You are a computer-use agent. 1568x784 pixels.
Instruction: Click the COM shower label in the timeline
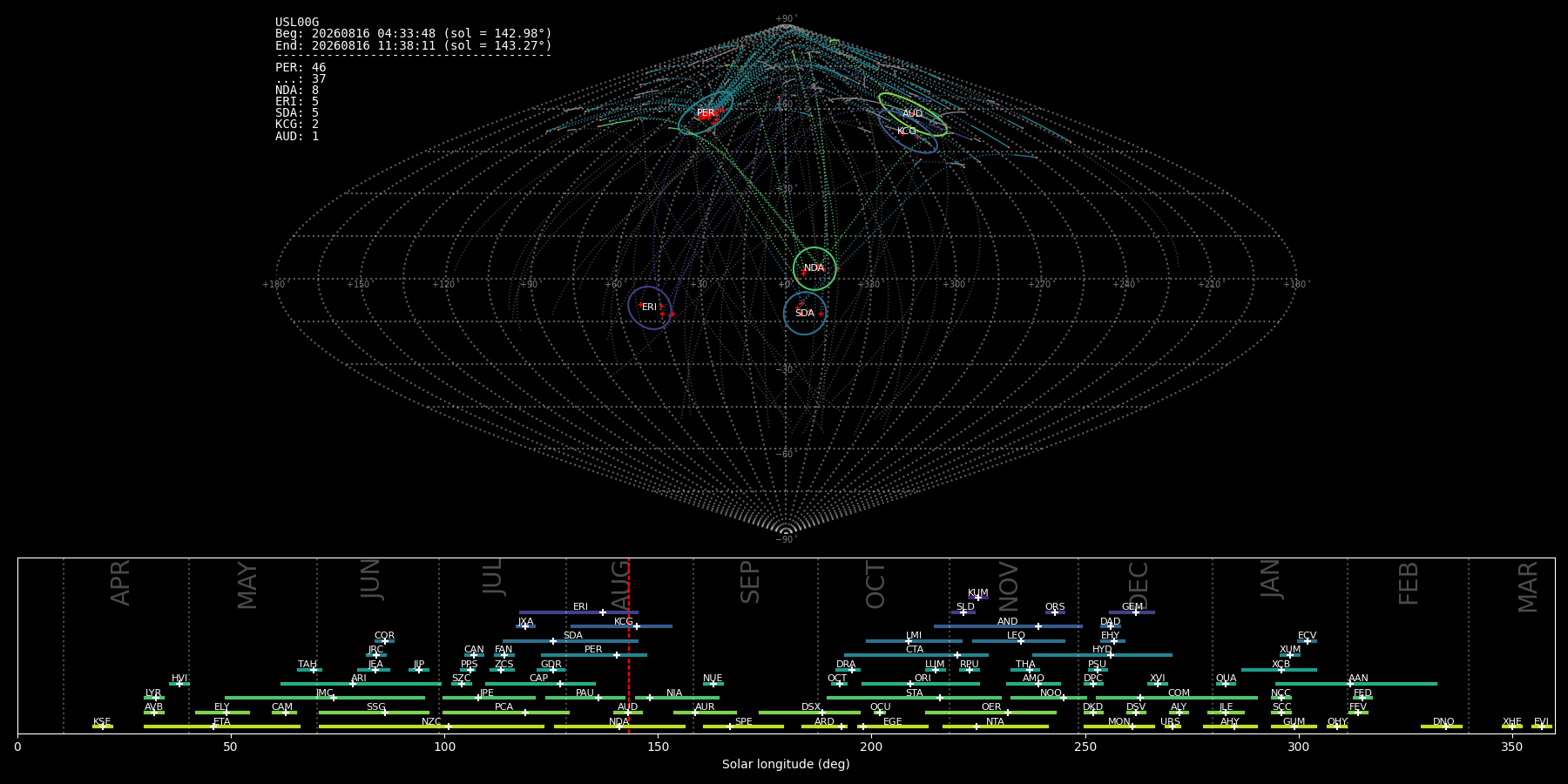pyautogui.click(x=1179, y=693)
